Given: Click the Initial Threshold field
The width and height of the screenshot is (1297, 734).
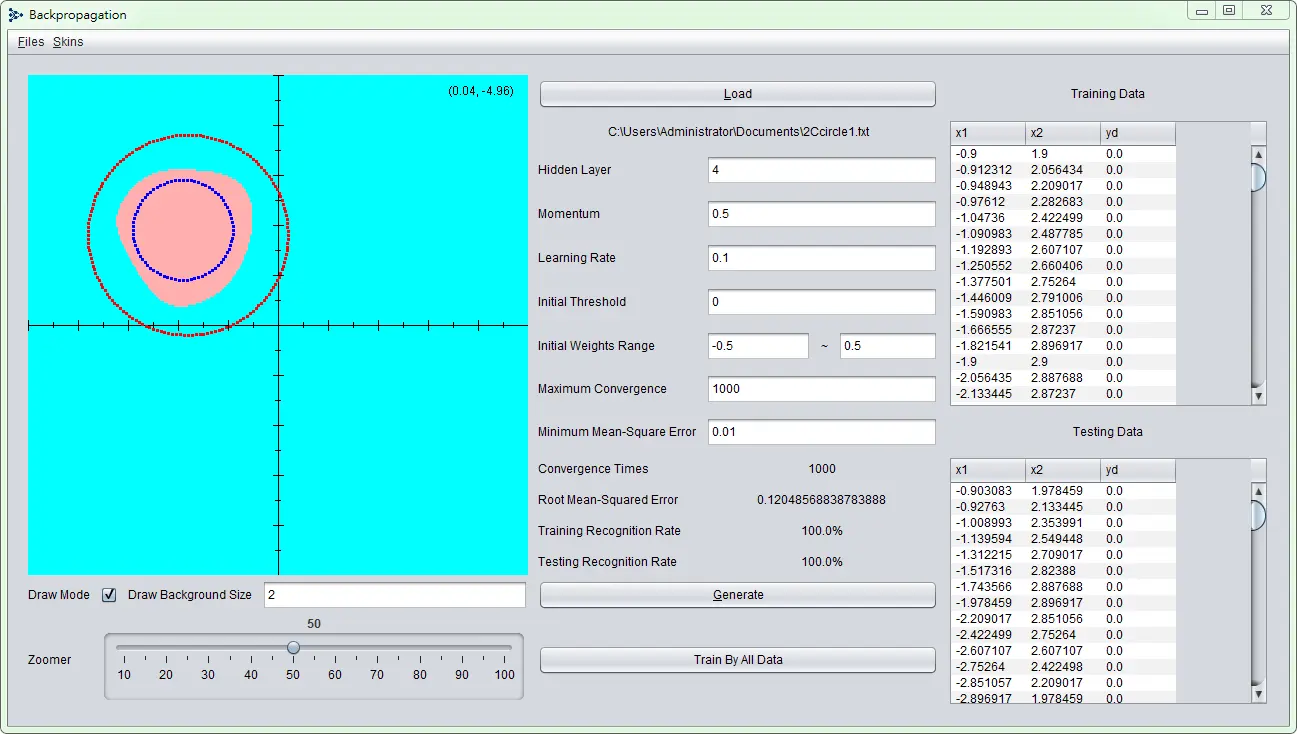Looking at the screenshot, I should 822,302.
